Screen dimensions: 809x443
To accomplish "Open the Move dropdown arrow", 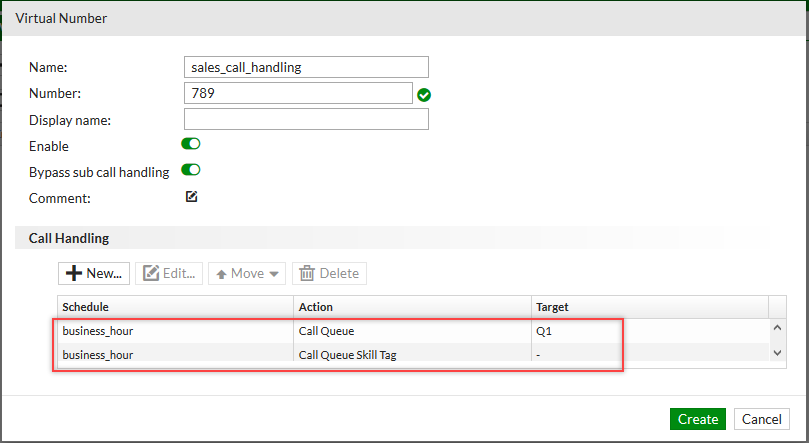I will point(274,274).
